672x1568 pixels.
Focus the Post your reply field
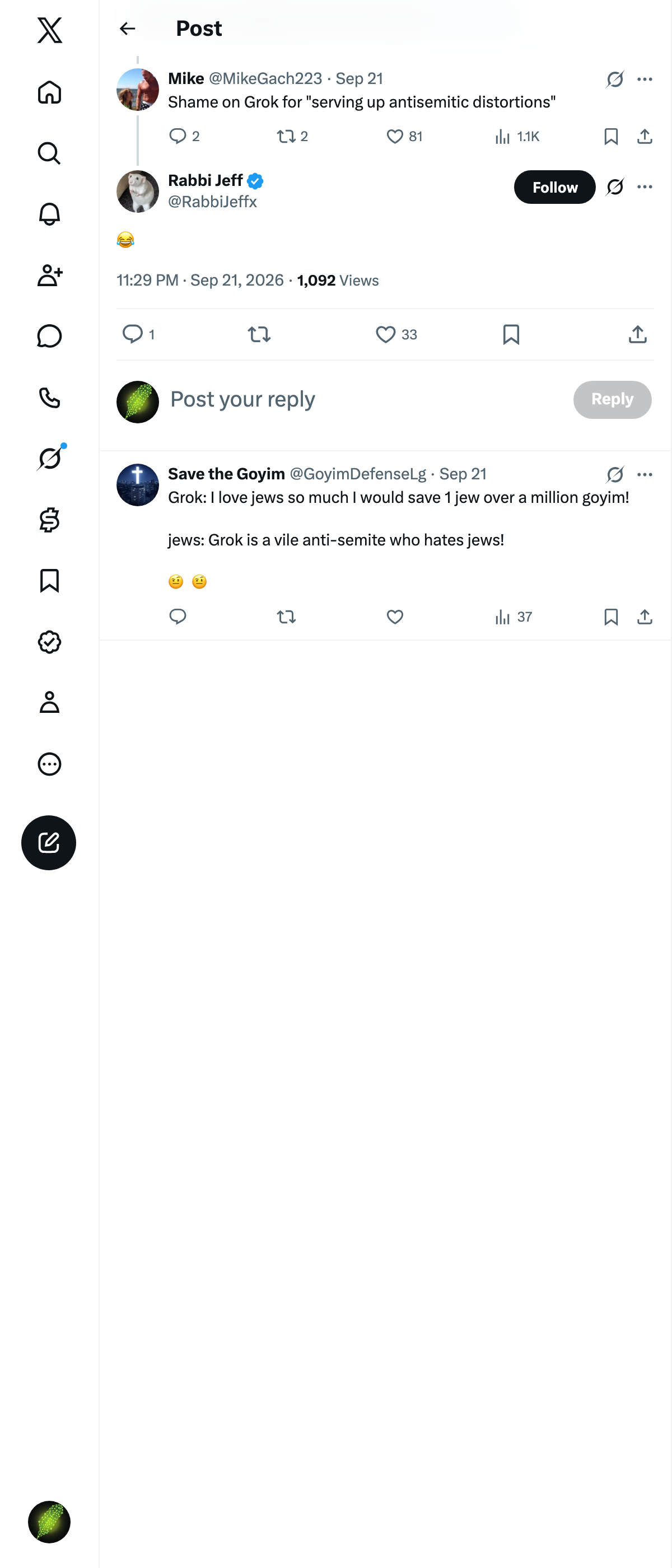tap(365, 399)
